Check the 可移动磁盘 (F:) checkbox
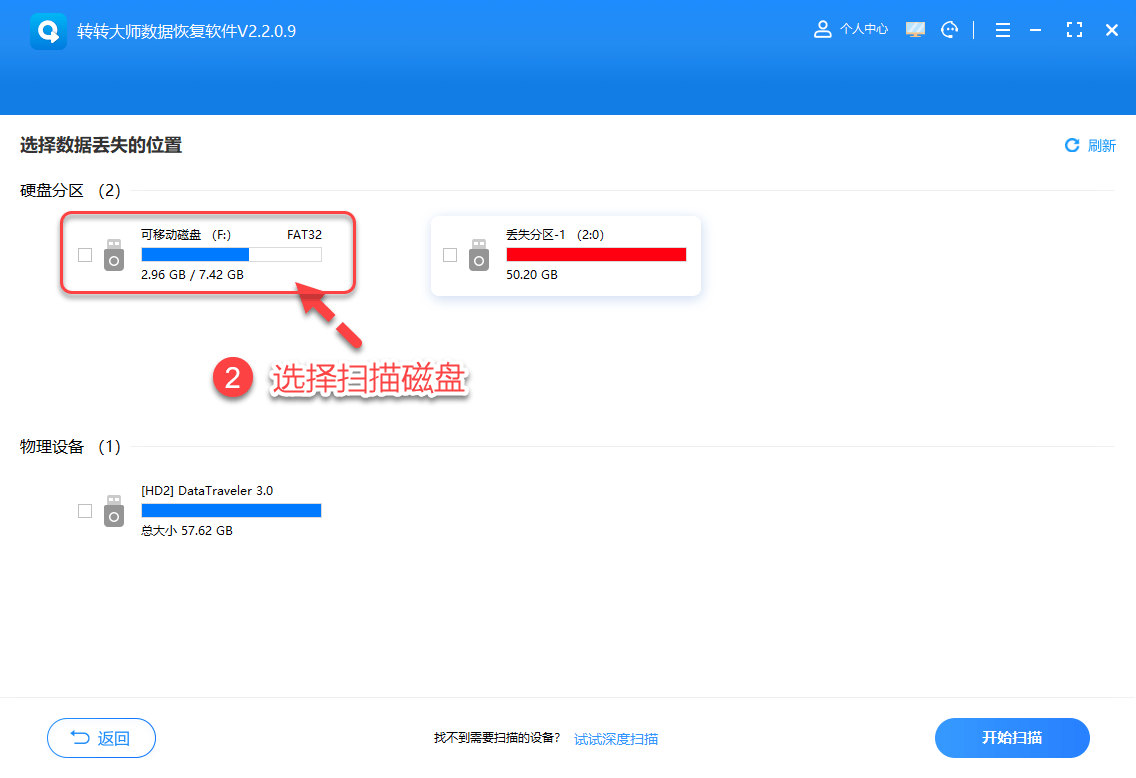 click(85, 255)
